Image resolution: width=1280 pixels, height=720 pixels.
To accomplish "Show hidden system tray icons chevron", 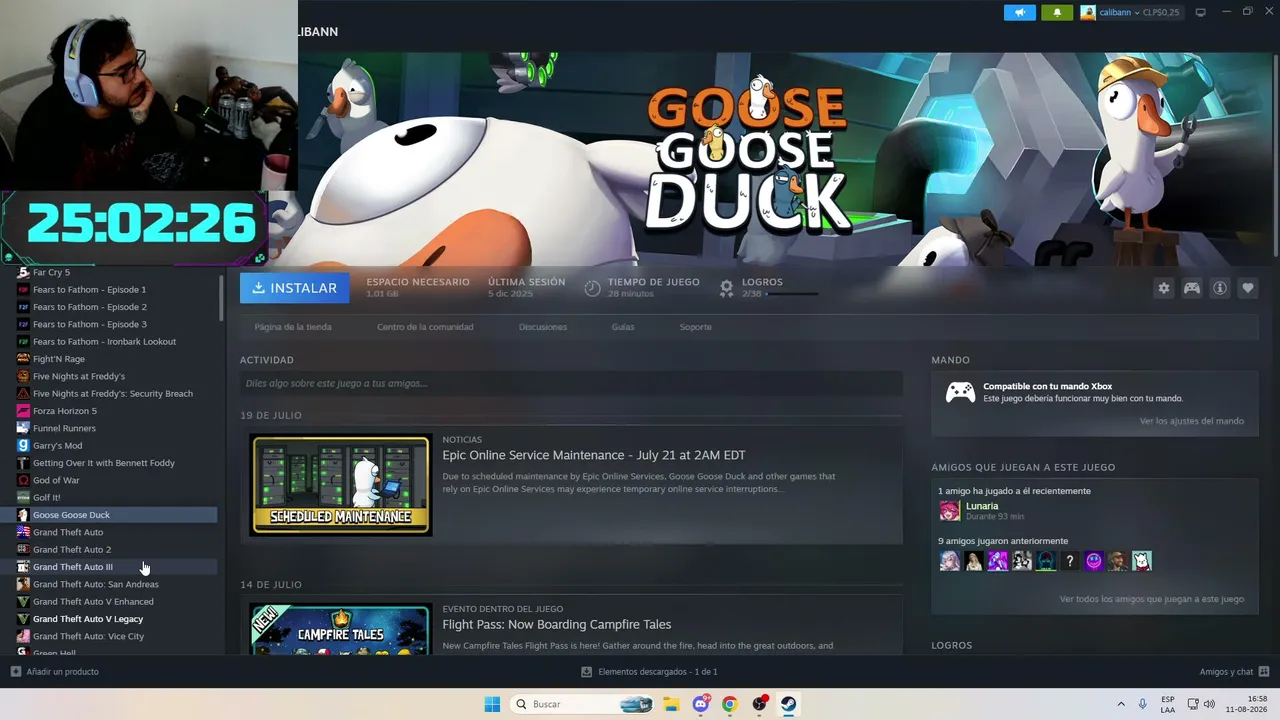I will (x=1120, y=704).
